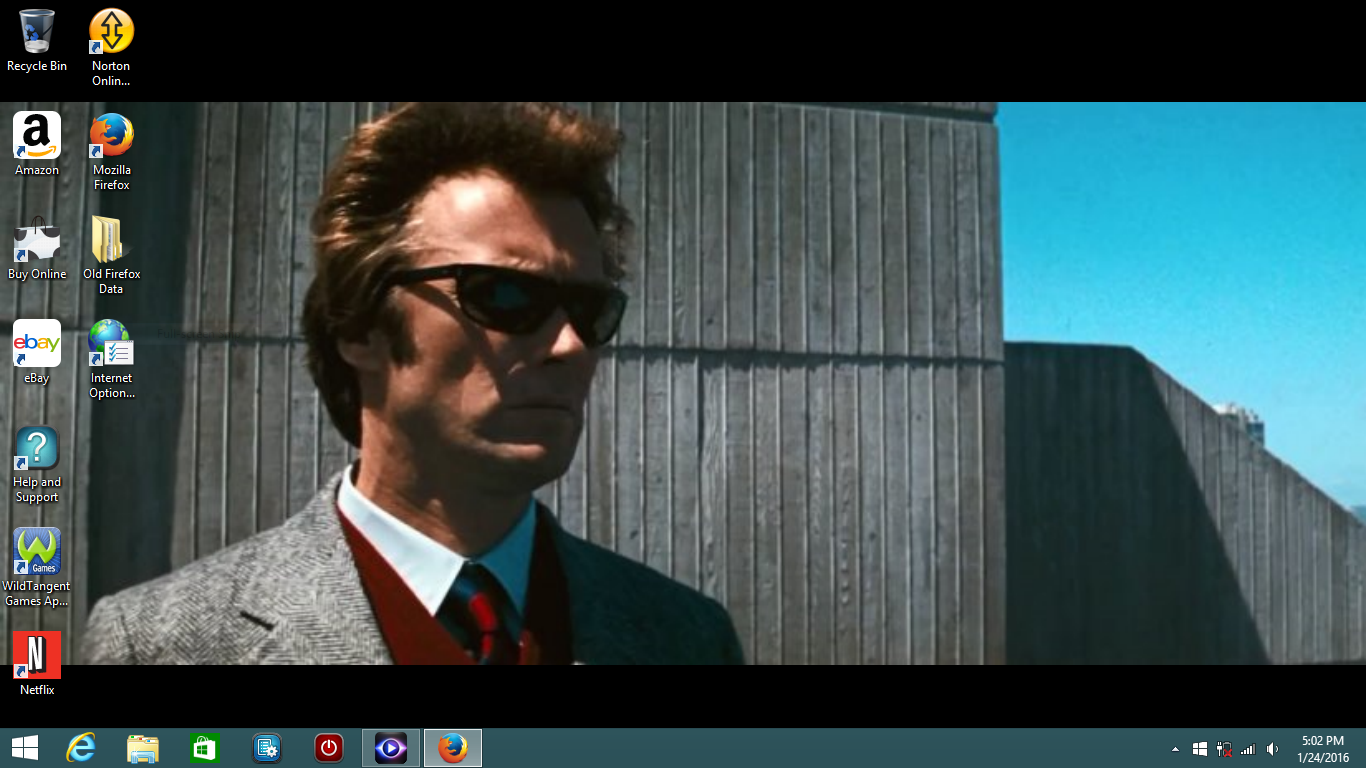Viewport: 1366px width, 768px height.
Task: Open the volume speaker tray icon
Action: (1272, 749)
